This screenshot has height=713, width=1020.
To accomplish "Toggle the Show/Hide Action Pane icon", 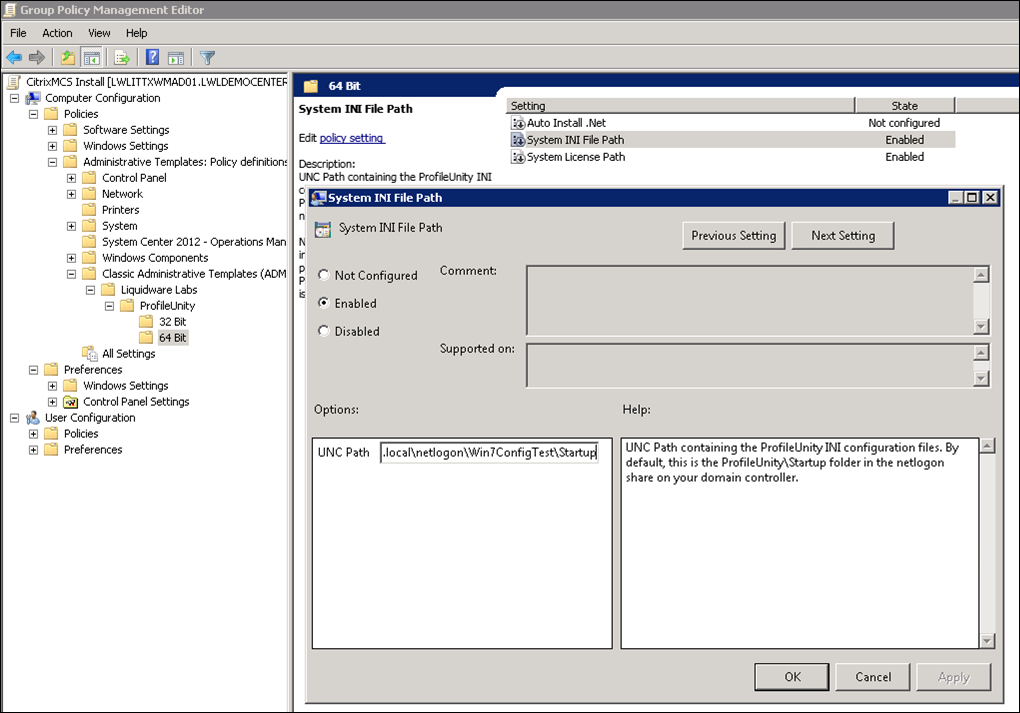I will (176, 58).
